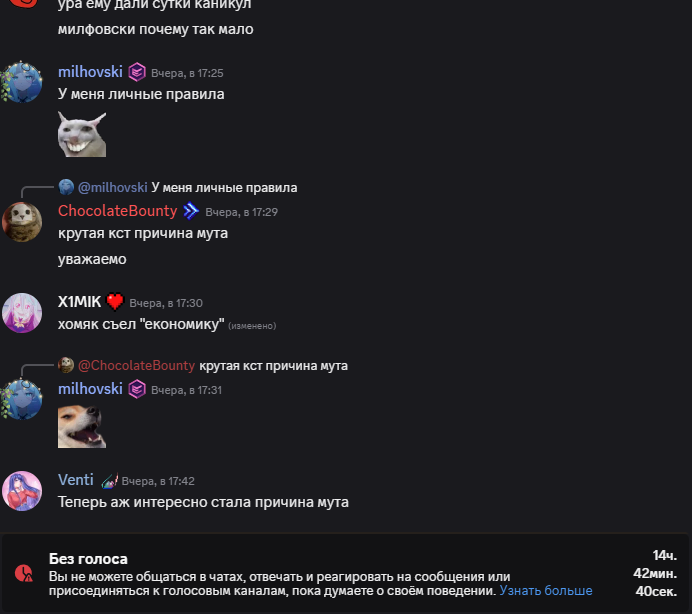Open ChocolateBounty's profile avatar
The width and height of the screenshot is (692, 614).
pos(22,222)
